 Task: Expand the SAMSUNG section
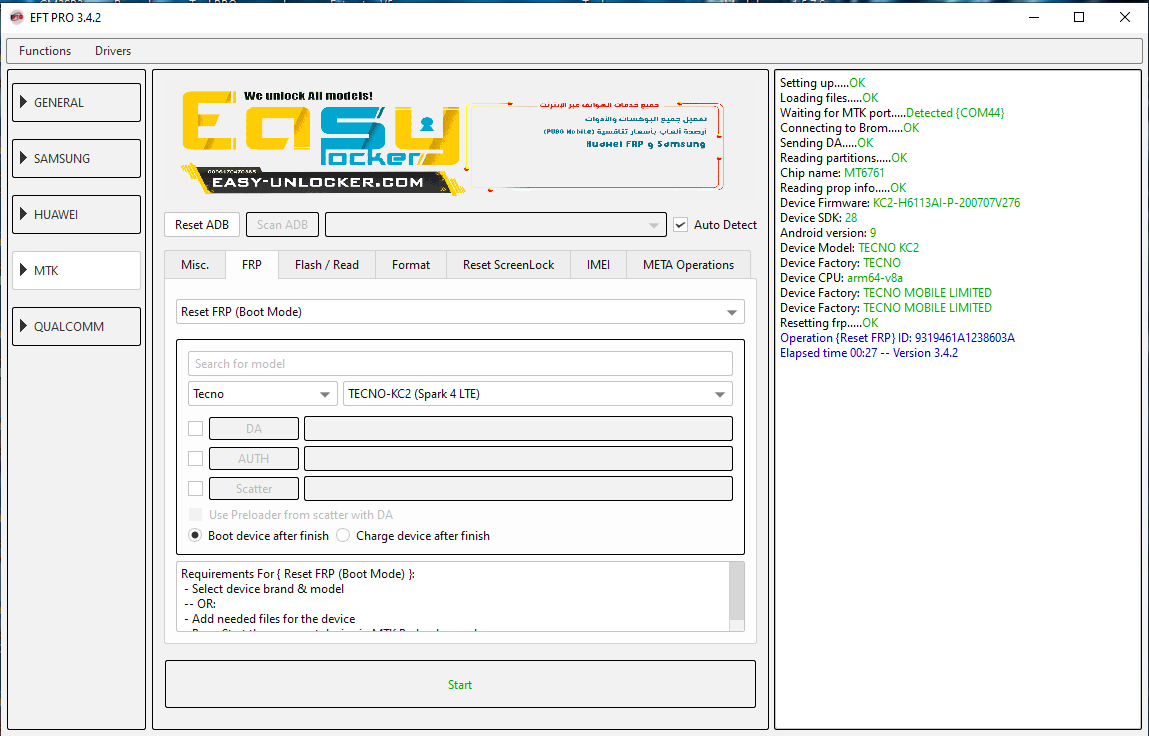click(x=76, y=158)
